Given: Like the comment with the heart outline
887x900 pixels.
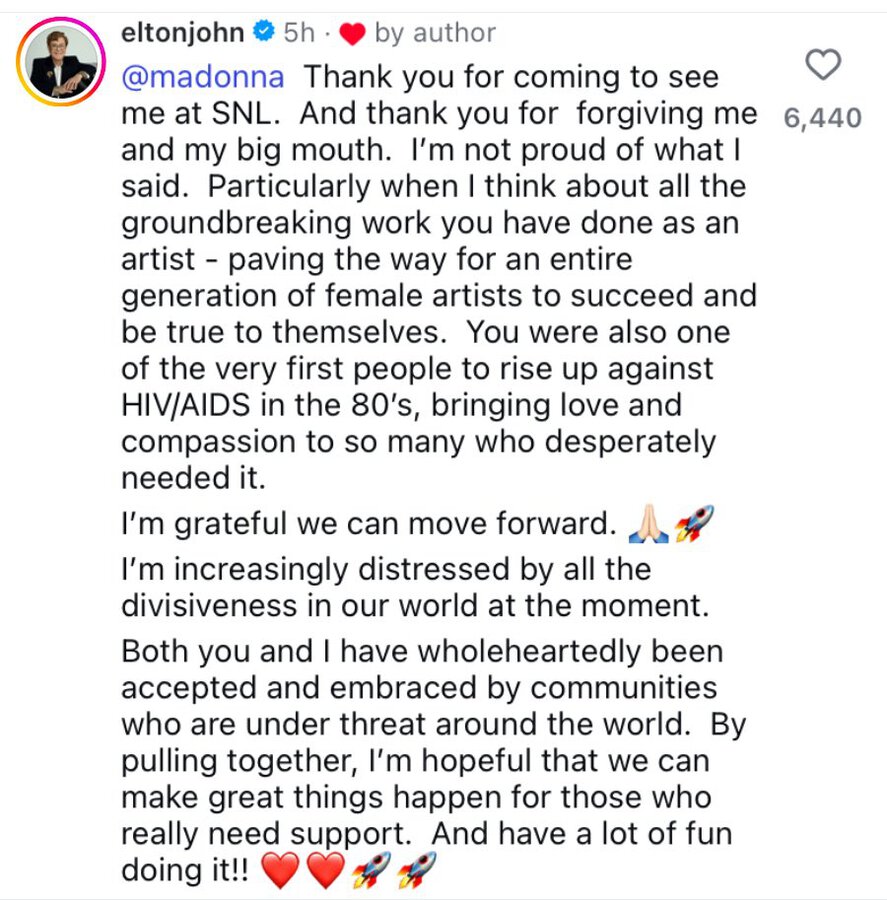Looking at the screenshot, I should pos(823,64).
